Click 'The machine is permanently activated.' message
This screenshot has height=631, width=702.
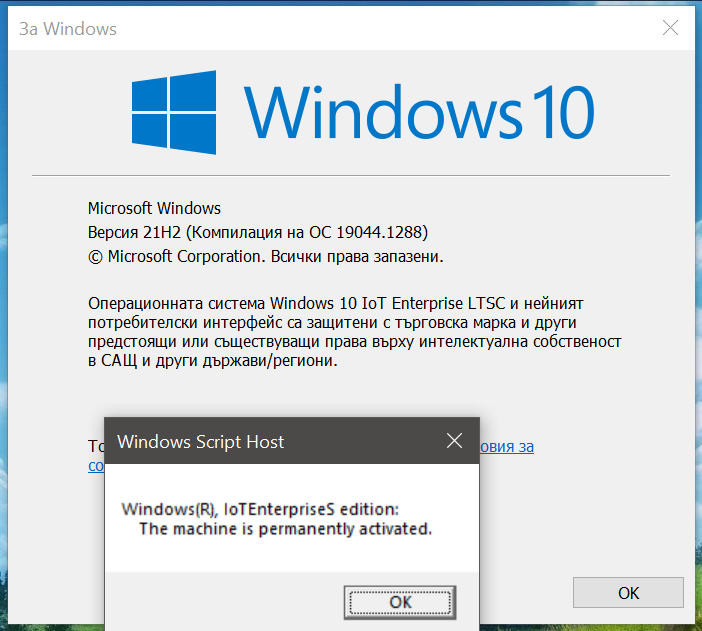coord(285,529)
